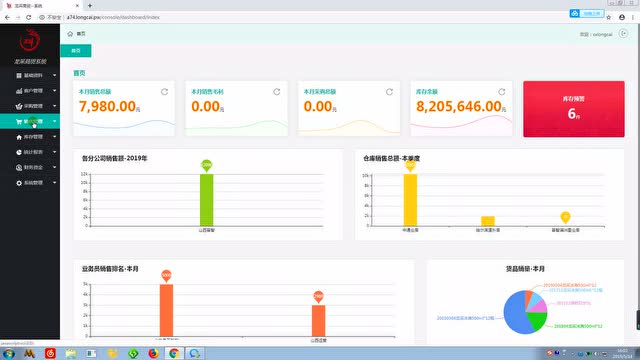
Task: Click the home icon in the breadcrumb
Action: [70, 34]
